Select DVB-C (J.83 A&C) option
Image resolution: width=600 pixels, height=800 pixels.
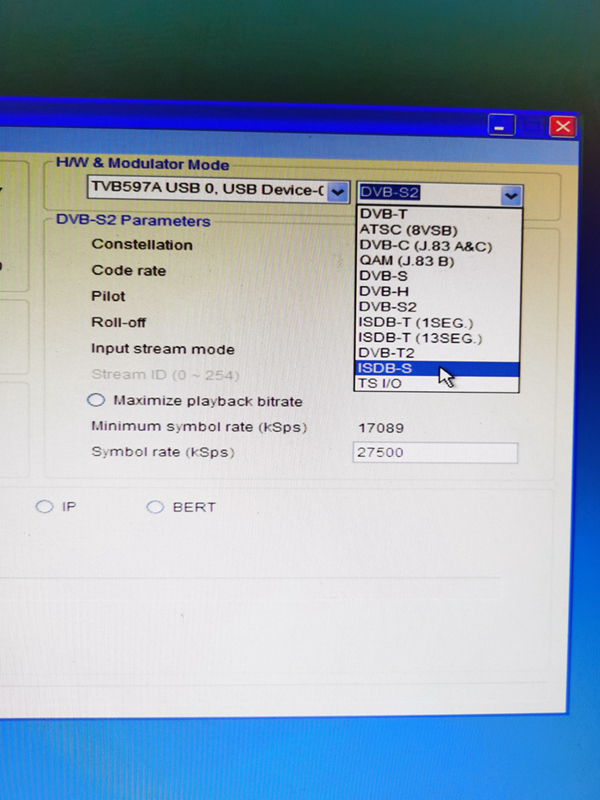tap(439, 246)
